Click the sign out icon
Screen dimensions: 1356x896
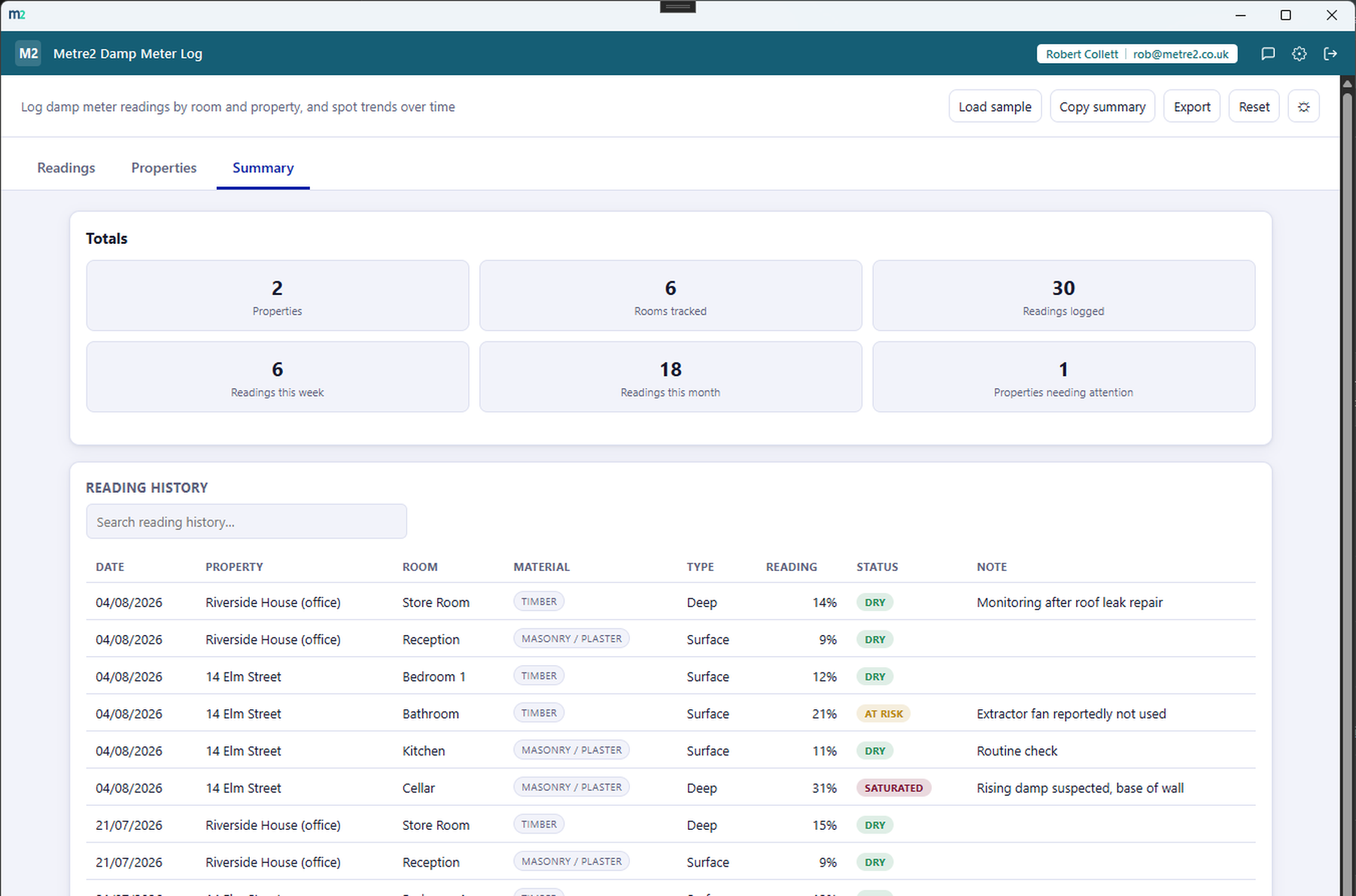(x=1330, y=53)
